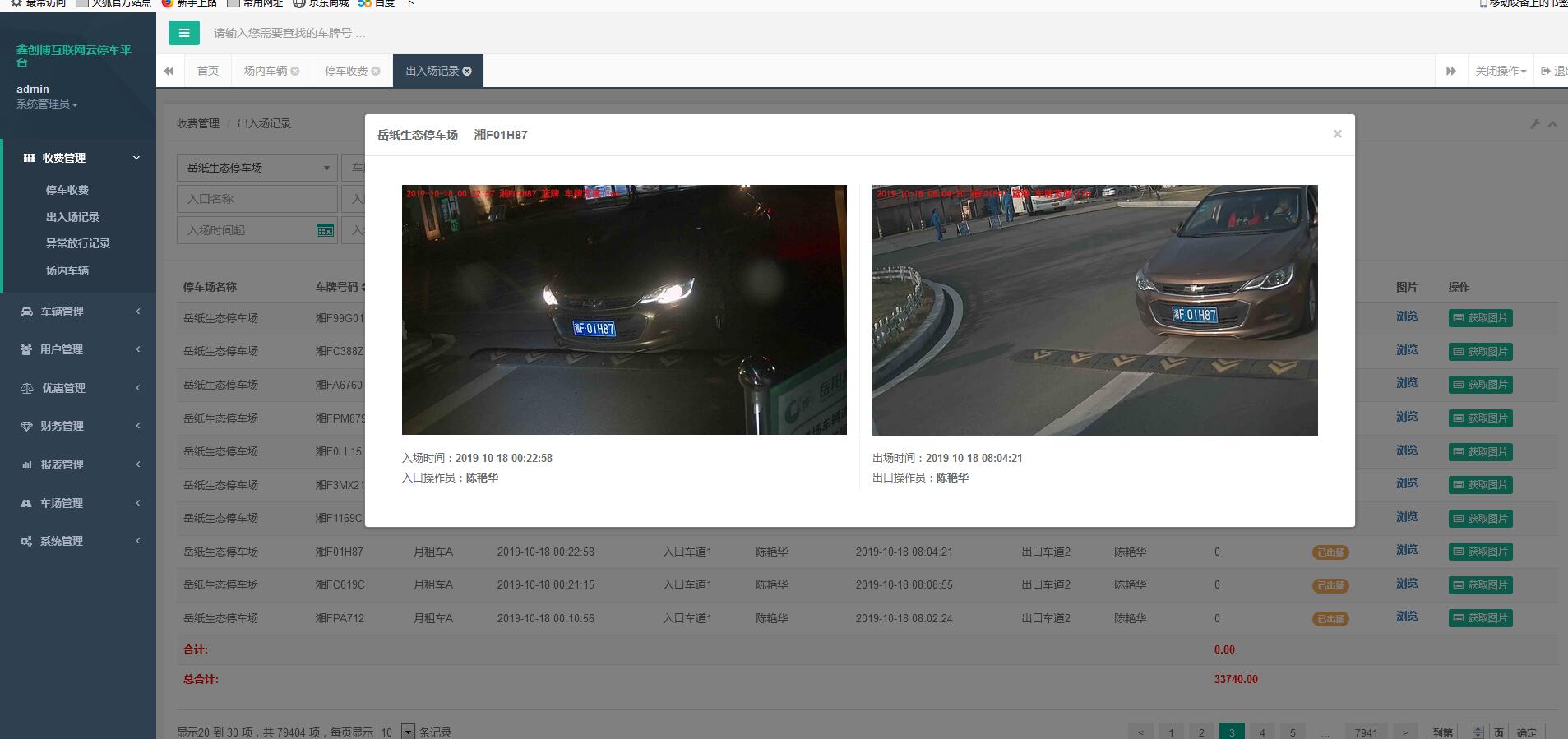Close the vehicle photo popup dialog

click(x=1337, y=134)
